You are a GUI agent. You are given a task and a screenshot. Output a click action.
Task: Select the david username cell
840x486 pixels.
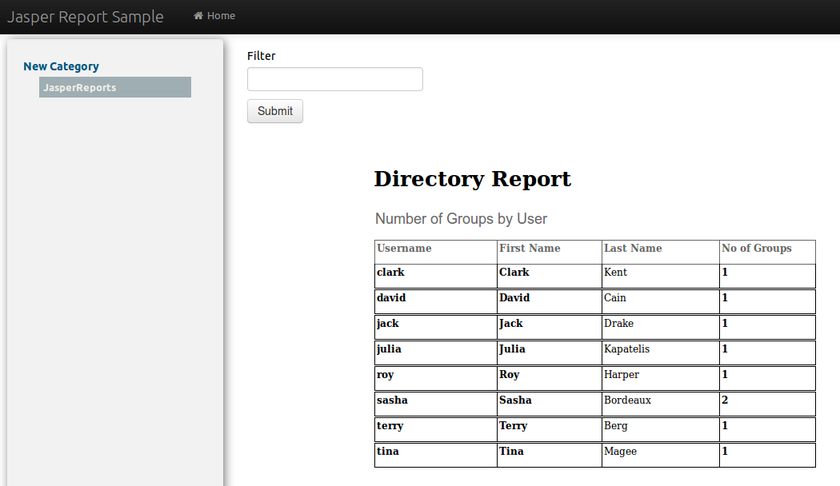click(392, 298)
